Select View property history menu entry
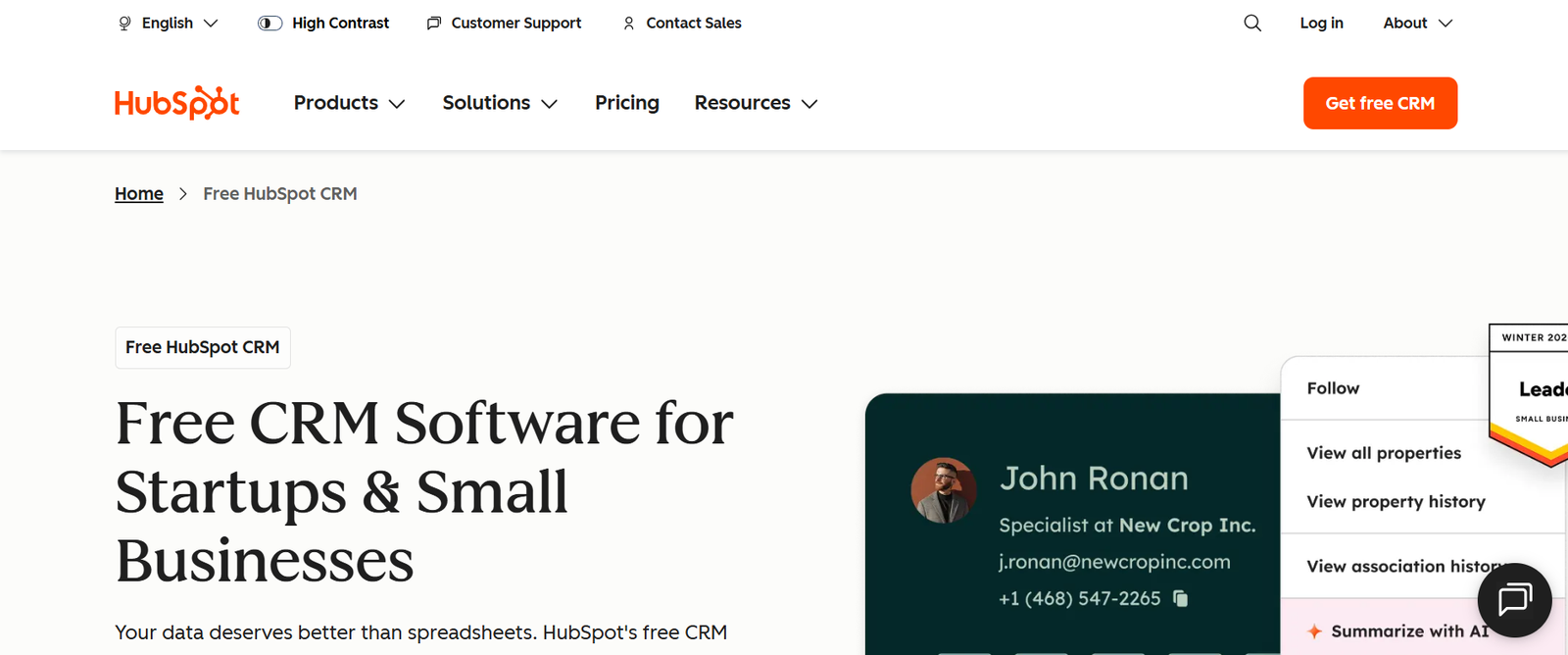 coord(1396,502)
